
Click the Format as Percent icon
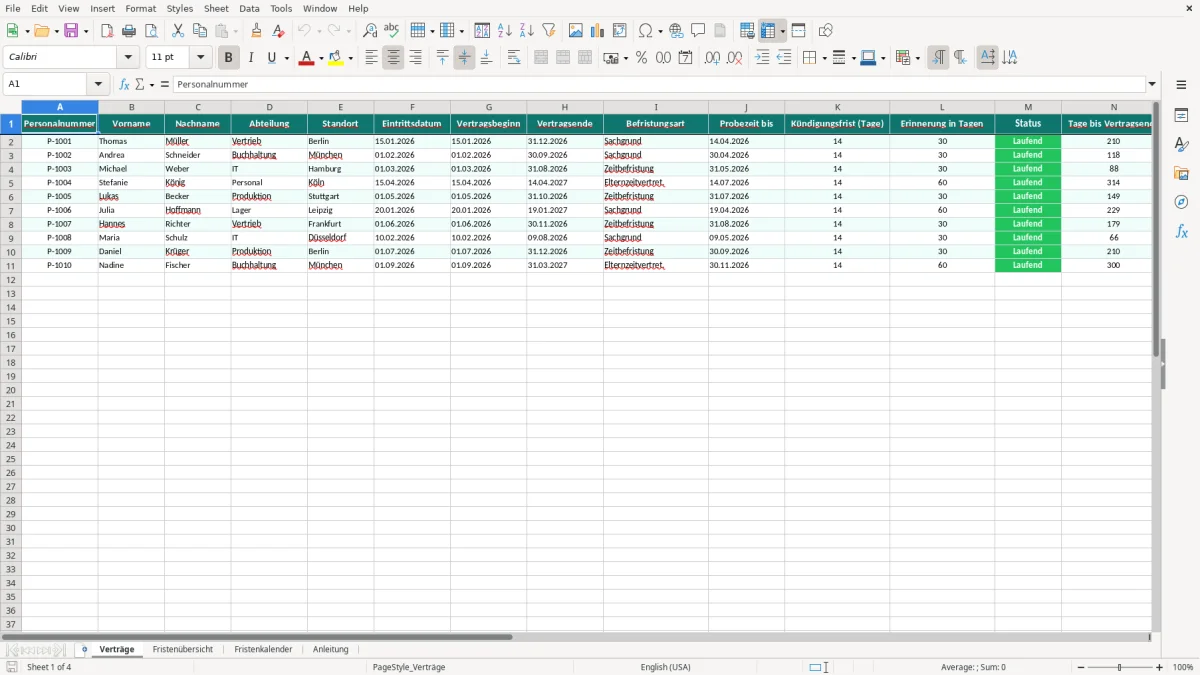641,58
